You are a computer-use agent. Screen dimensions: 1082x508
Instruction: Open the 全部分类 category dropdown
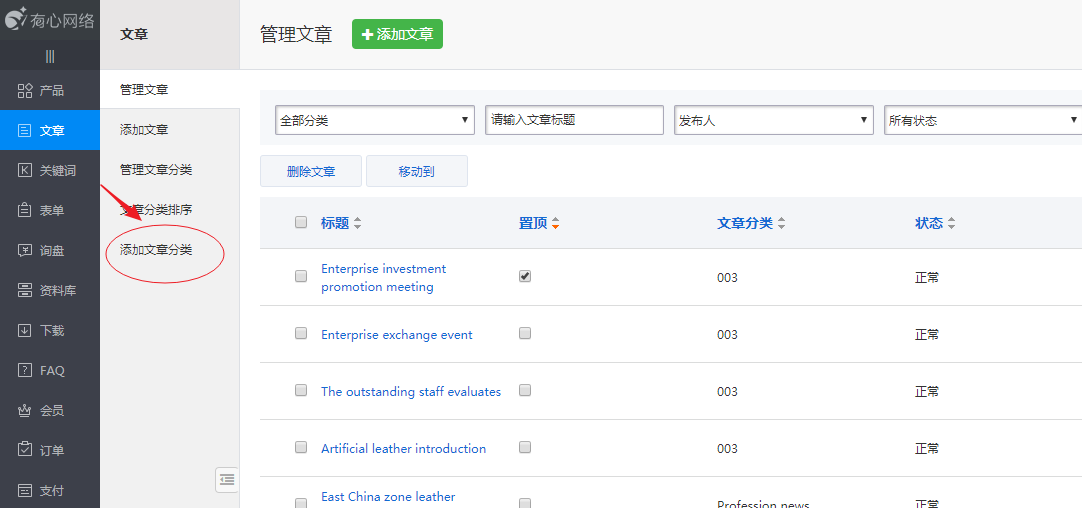374,120
